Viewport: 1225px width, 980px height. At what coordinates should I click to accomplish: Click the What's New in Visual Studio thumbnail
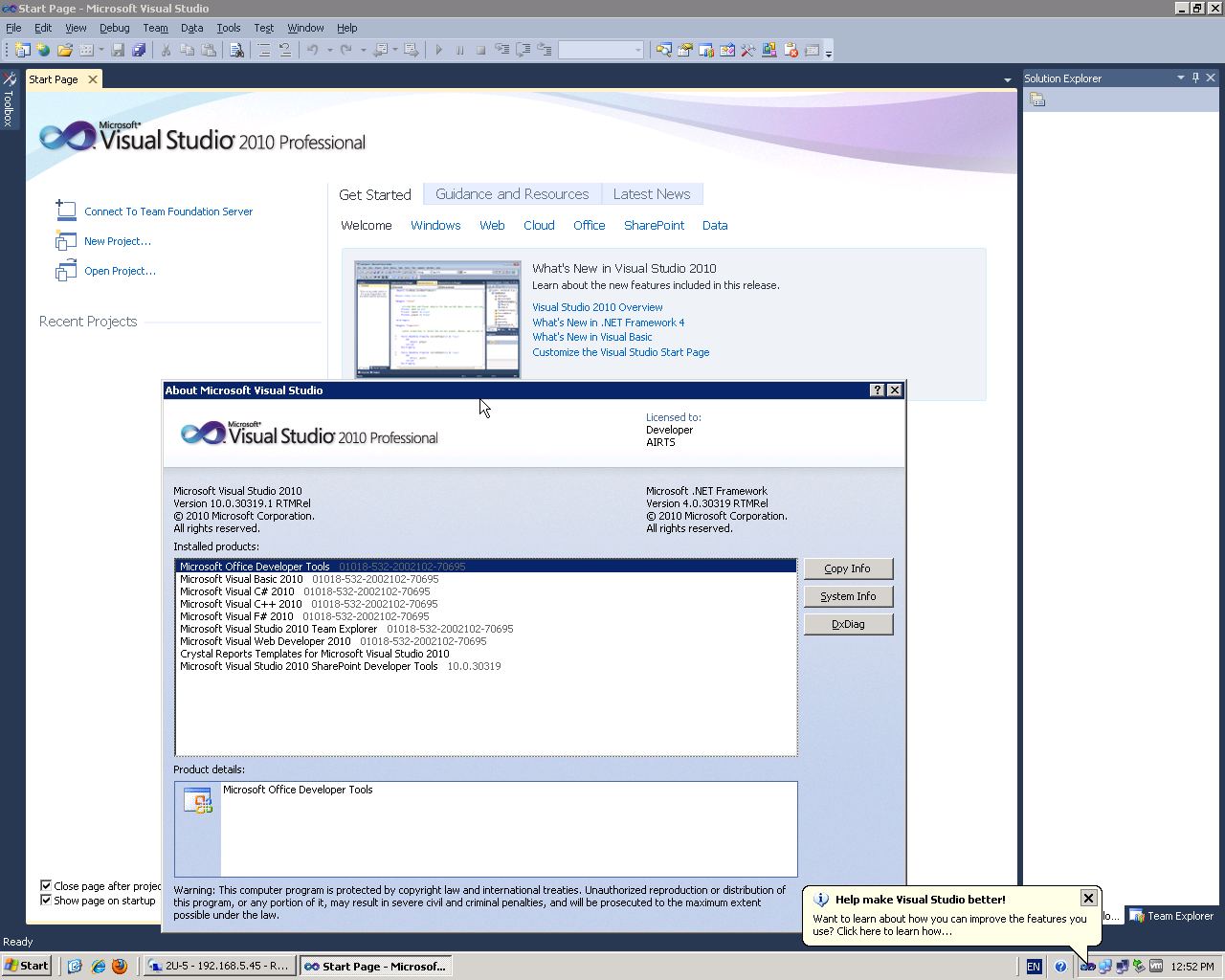tap(437, 318)
